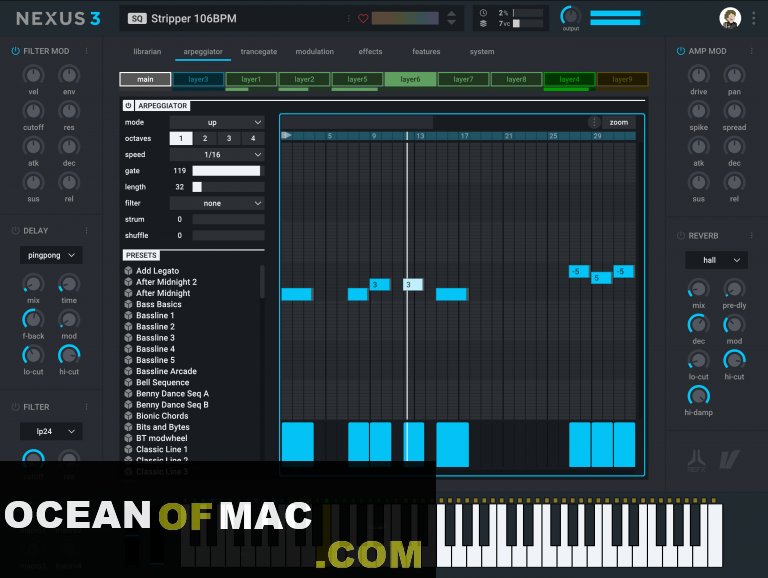The width and height of the screenshot is (768, 578).
Task: Open the Delay options menu
Action: pyautogui.click(x=87, y=231)
